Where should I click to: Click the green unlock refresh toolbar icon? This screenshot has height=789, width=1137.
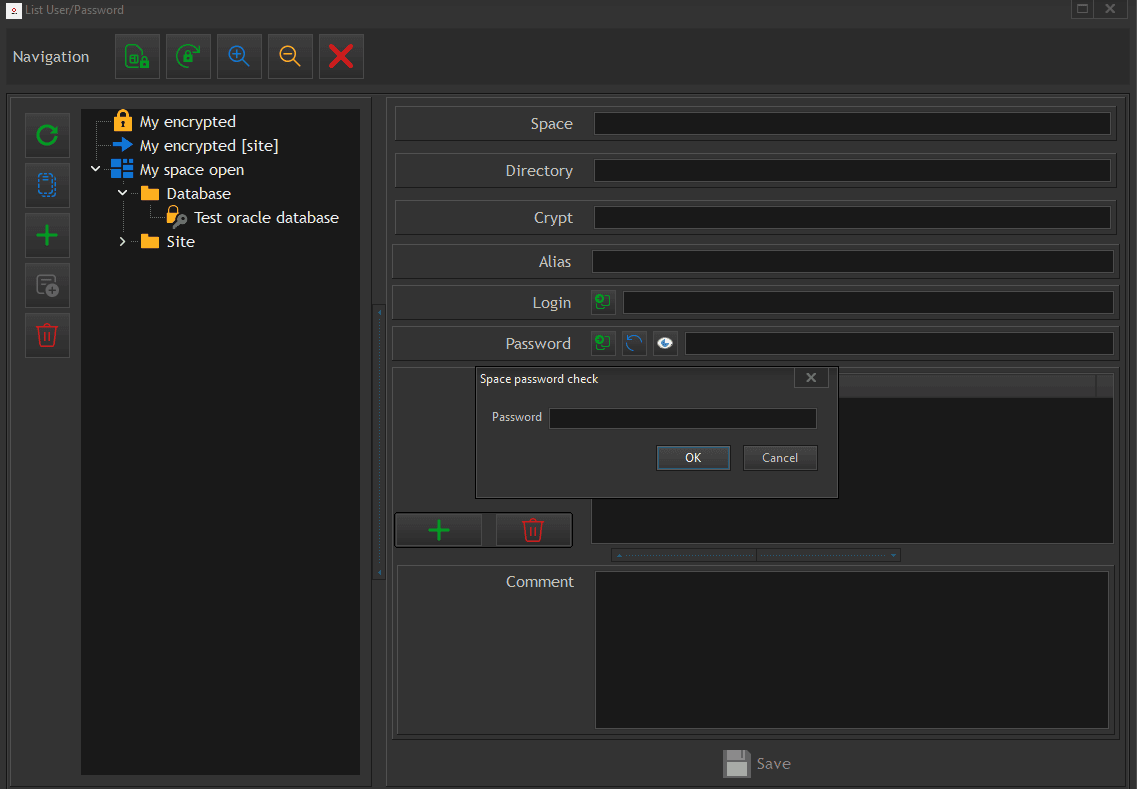[x=188, y=57]
